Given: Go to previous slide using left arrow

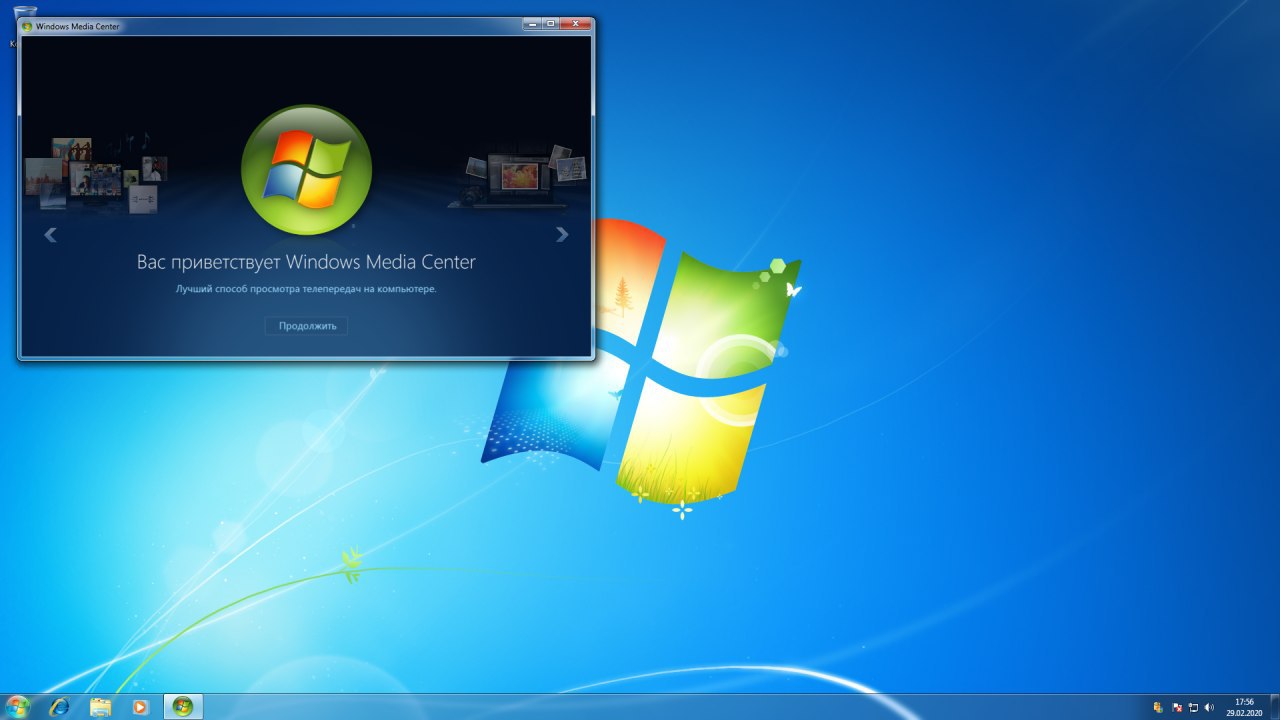Looking at the screenshot, I should pos(50,235).
